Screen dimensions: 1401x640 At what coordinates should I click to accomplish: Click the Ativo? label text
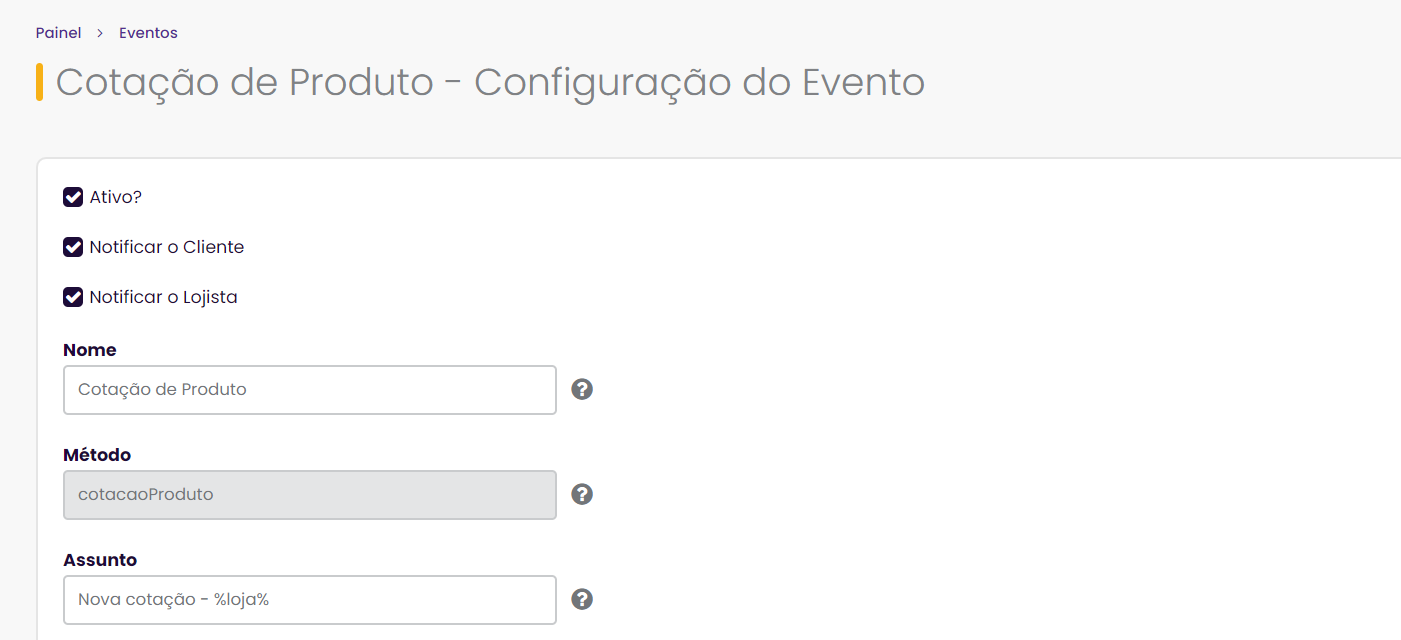[x=116, y=197]
